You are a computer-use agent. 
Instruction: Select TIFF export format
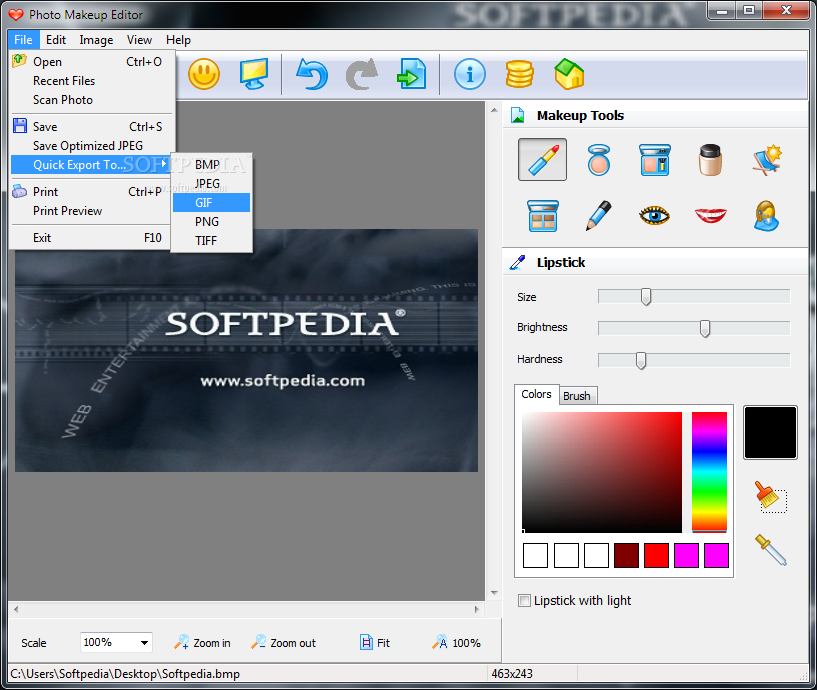click(x=212, y=241)
